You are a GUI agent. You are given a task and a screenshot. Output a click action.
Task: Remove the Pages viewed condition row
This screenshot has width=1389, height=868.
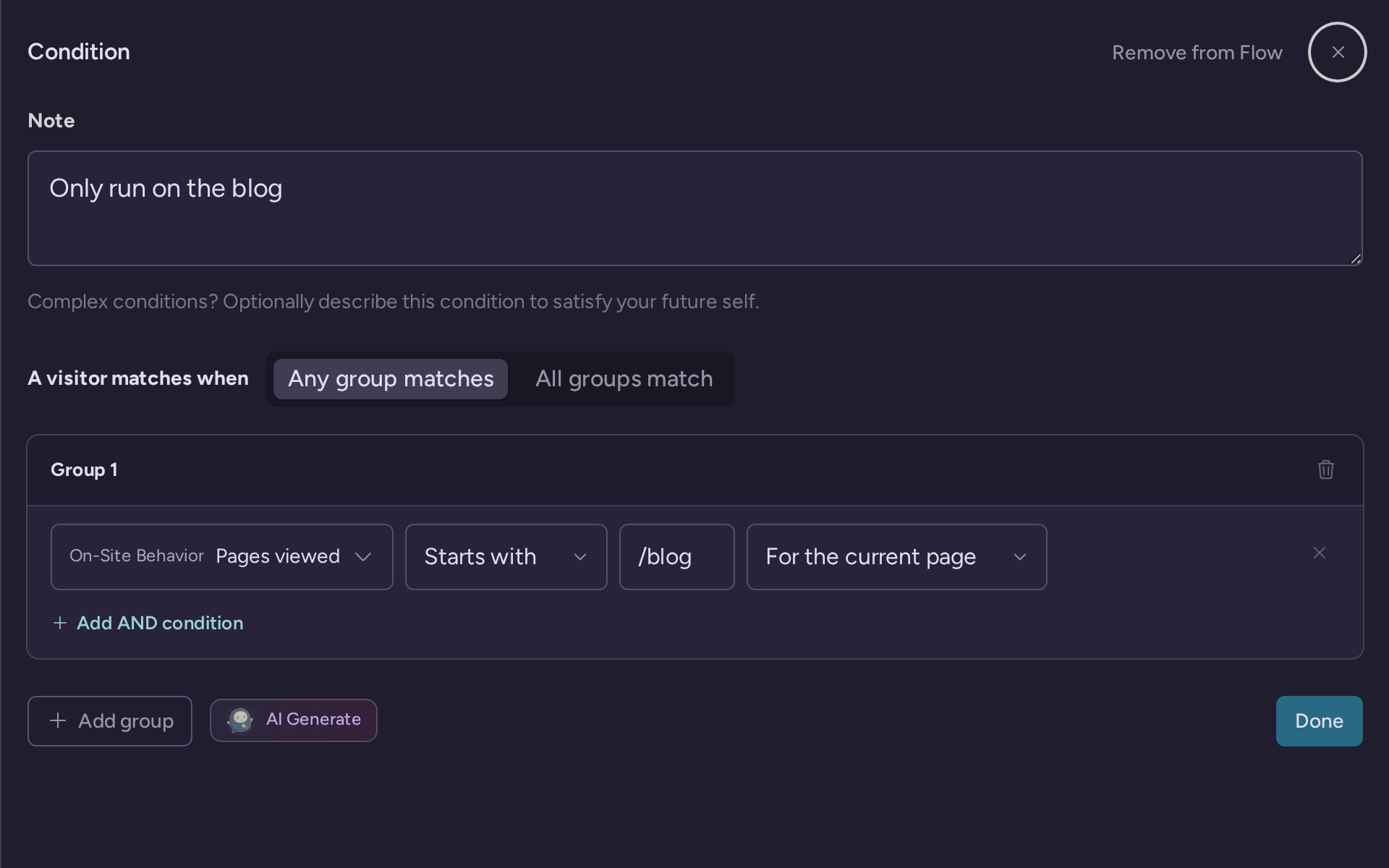1320,553
